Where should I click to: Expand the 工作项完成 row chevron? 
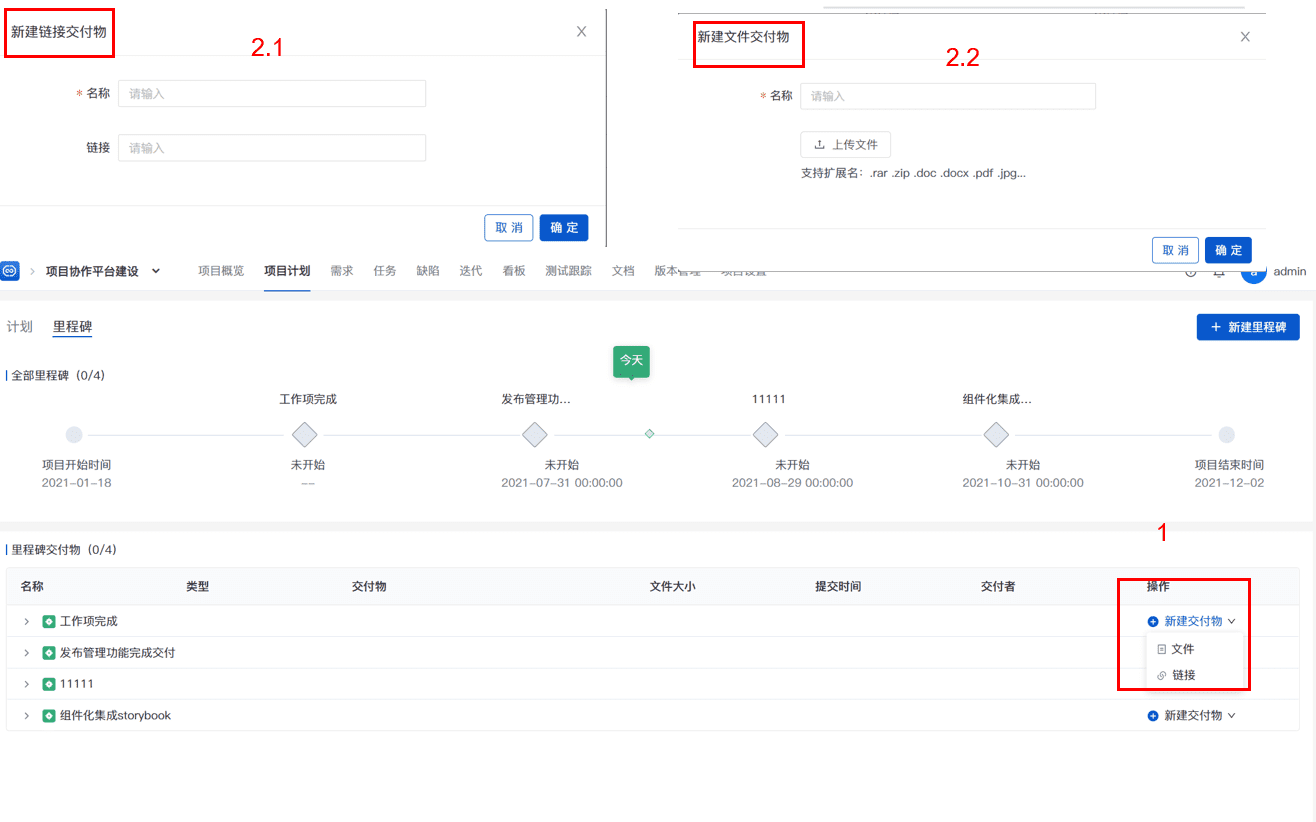[x=27, y=622]
